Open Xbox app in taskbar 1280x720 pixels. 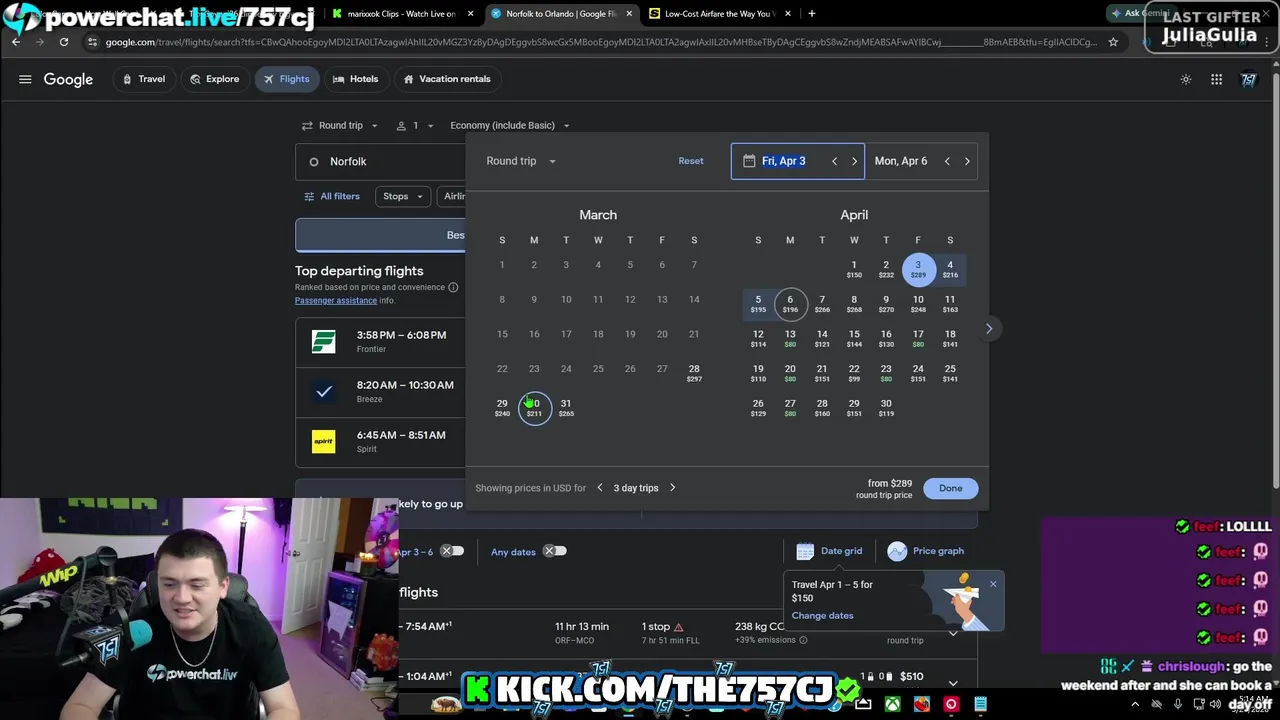892,704
